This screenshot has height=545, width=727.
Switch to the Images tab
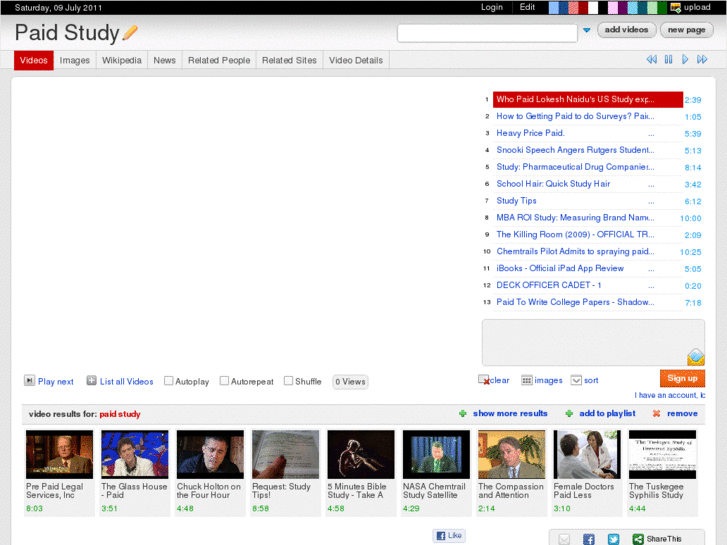pos(75,60)
